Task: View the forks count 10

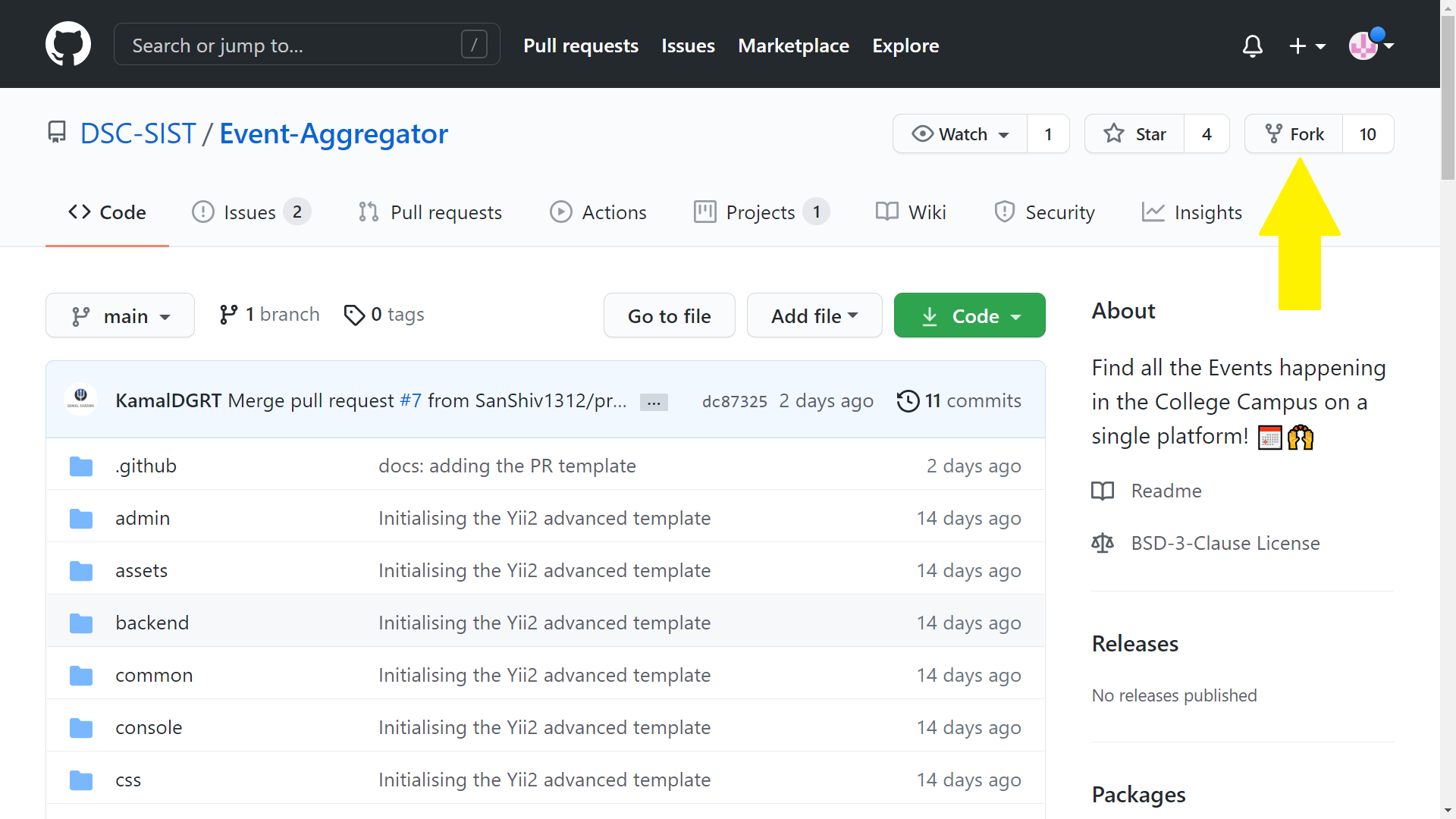Action: pos(1367,133)
